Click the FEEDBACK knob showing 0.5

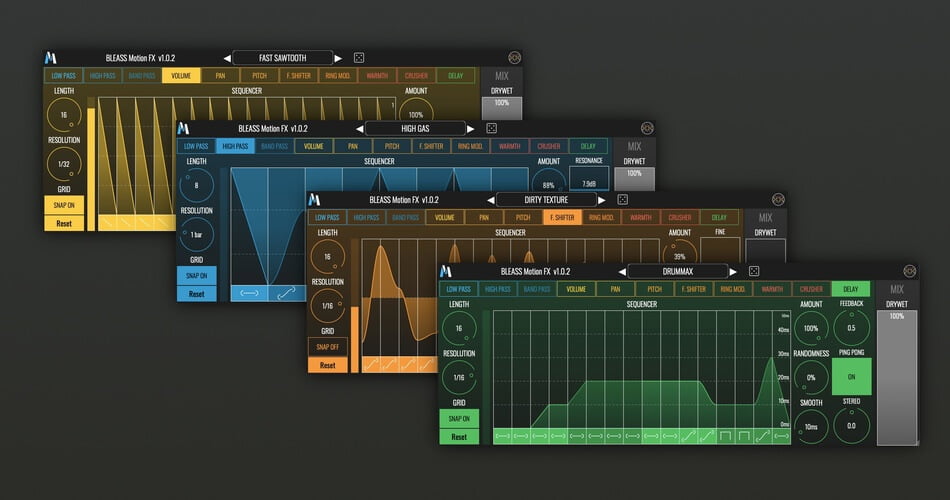click(x=851, y=327)
